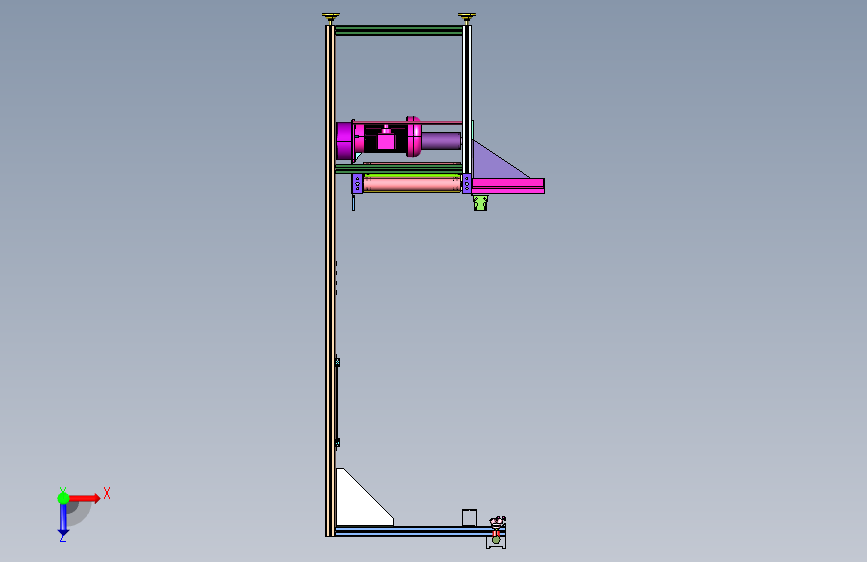Viewport: 867px width, 562px height.
Task: Select the purple triangular bracket
Action: coord(495,161)
